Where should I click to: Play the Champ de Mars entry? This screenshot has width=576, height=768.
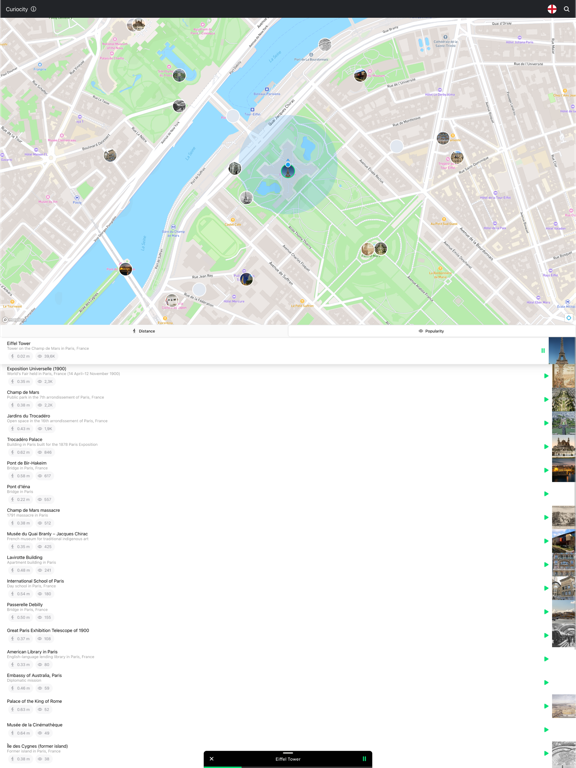(546, 399)
